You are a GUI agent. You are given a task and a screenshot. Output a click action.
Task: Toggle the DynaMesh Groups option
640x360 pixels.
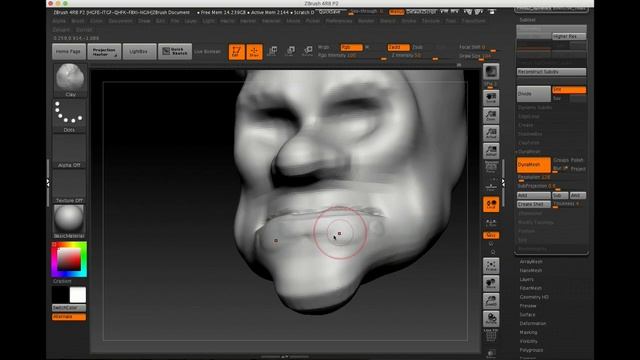(561, 160)
